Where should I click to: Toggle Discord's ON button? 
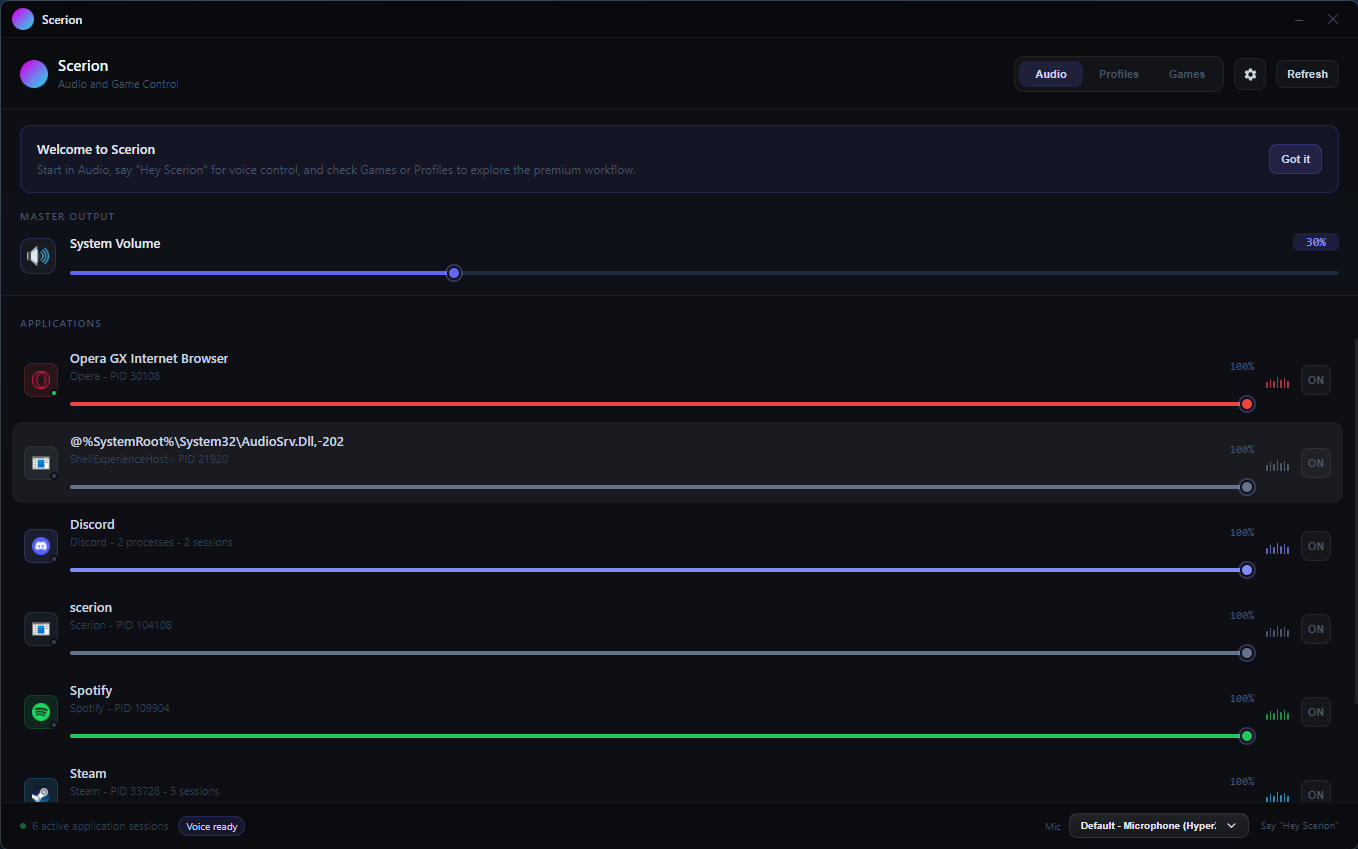pos(1316,546)
